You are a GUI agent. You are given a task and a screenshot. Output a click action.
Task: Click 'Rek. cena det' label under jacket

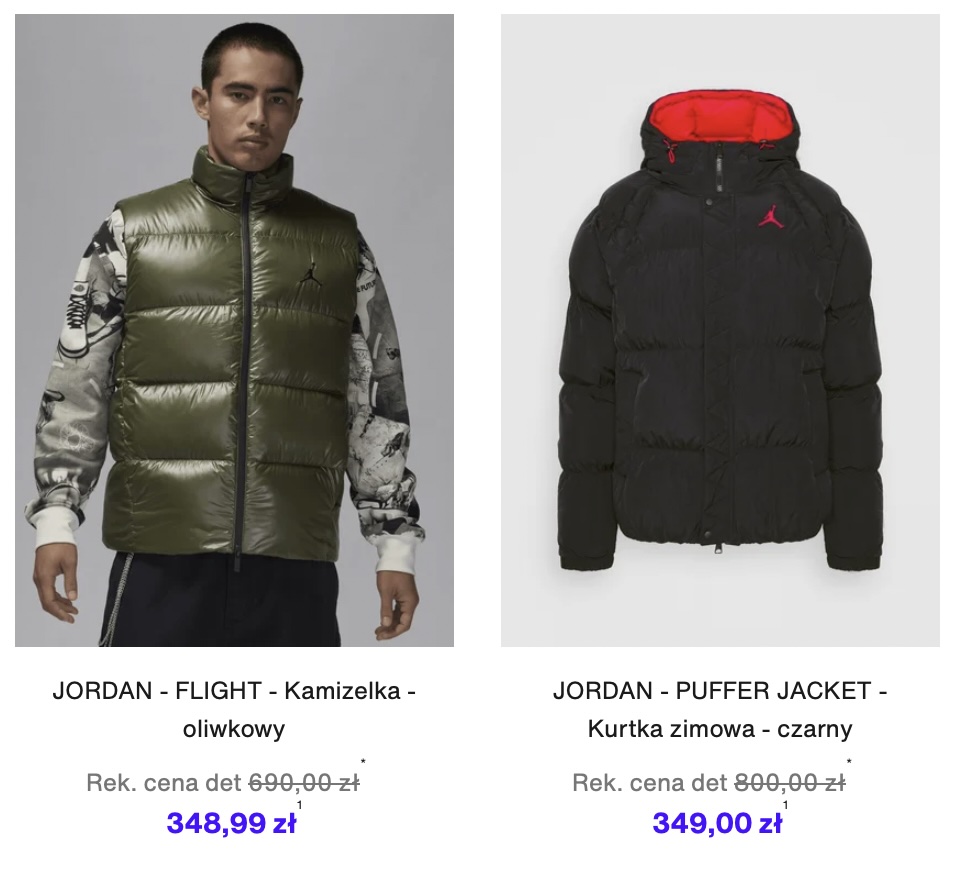650,782
